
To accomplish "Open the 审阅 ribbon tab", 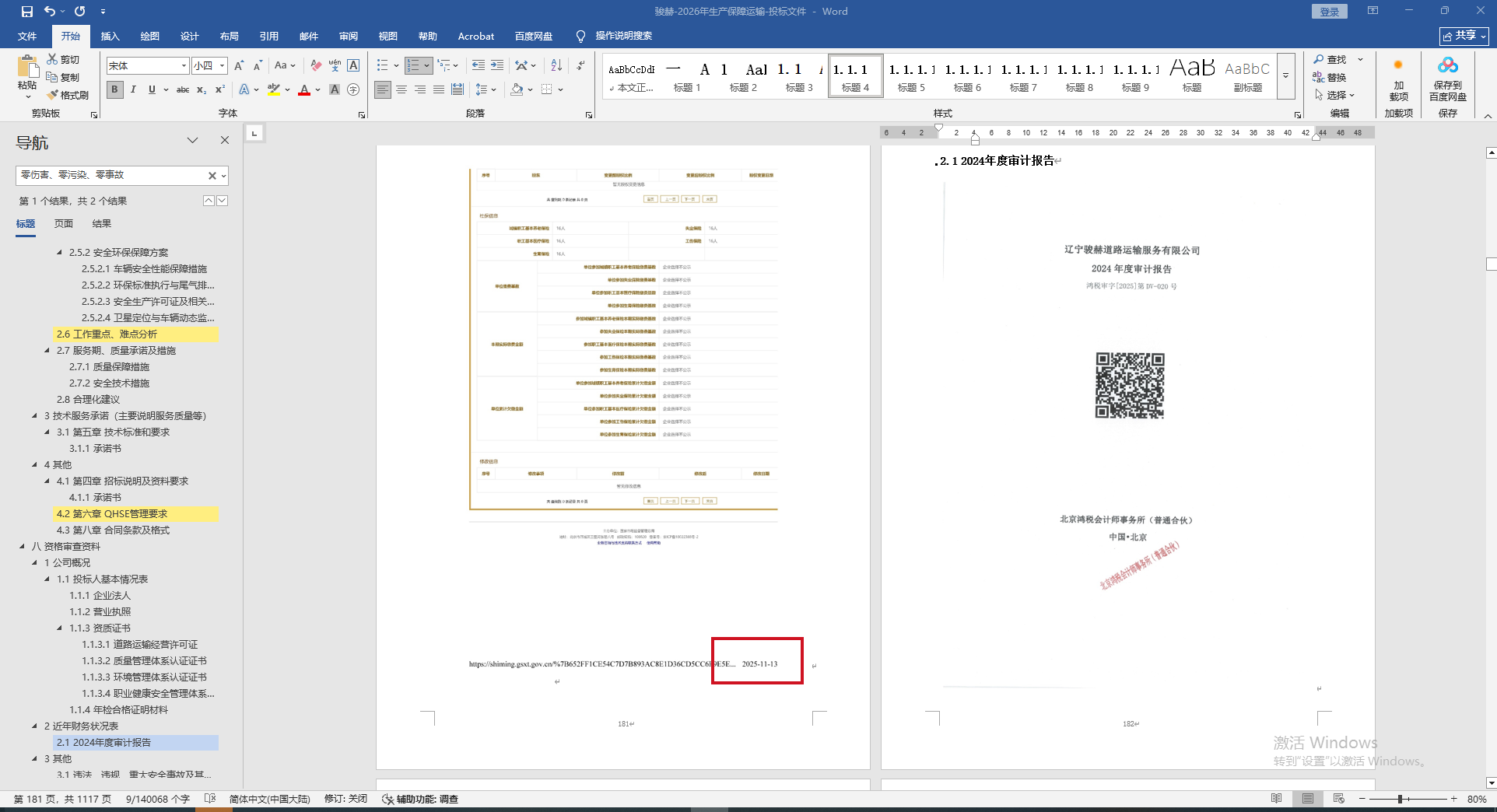I will [x=348, y=36].
